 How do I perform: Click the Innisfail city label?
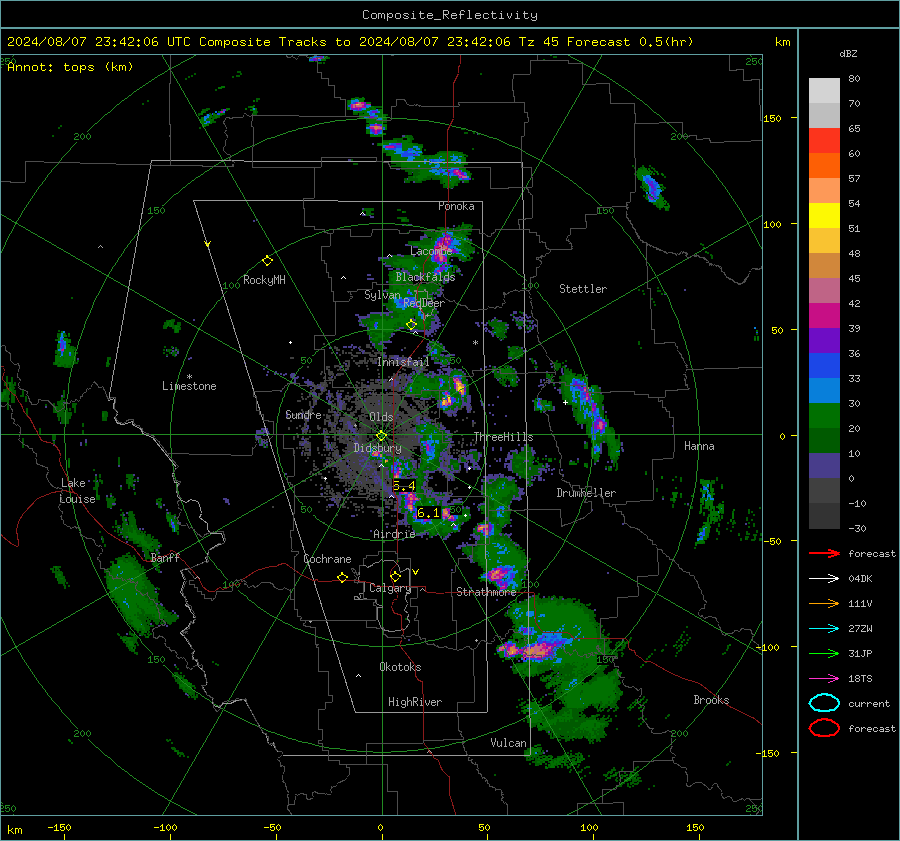point(404,362)
